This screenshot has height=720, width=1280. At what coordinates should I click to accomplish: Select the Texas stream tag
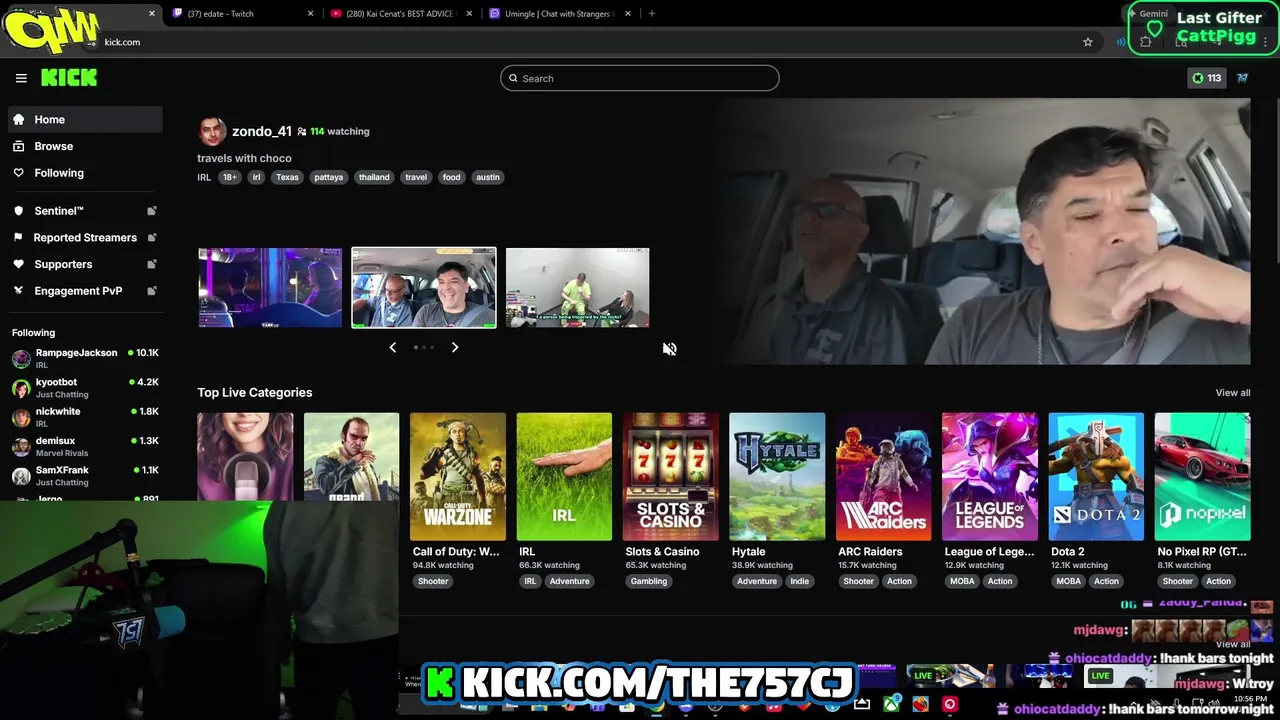287,177
